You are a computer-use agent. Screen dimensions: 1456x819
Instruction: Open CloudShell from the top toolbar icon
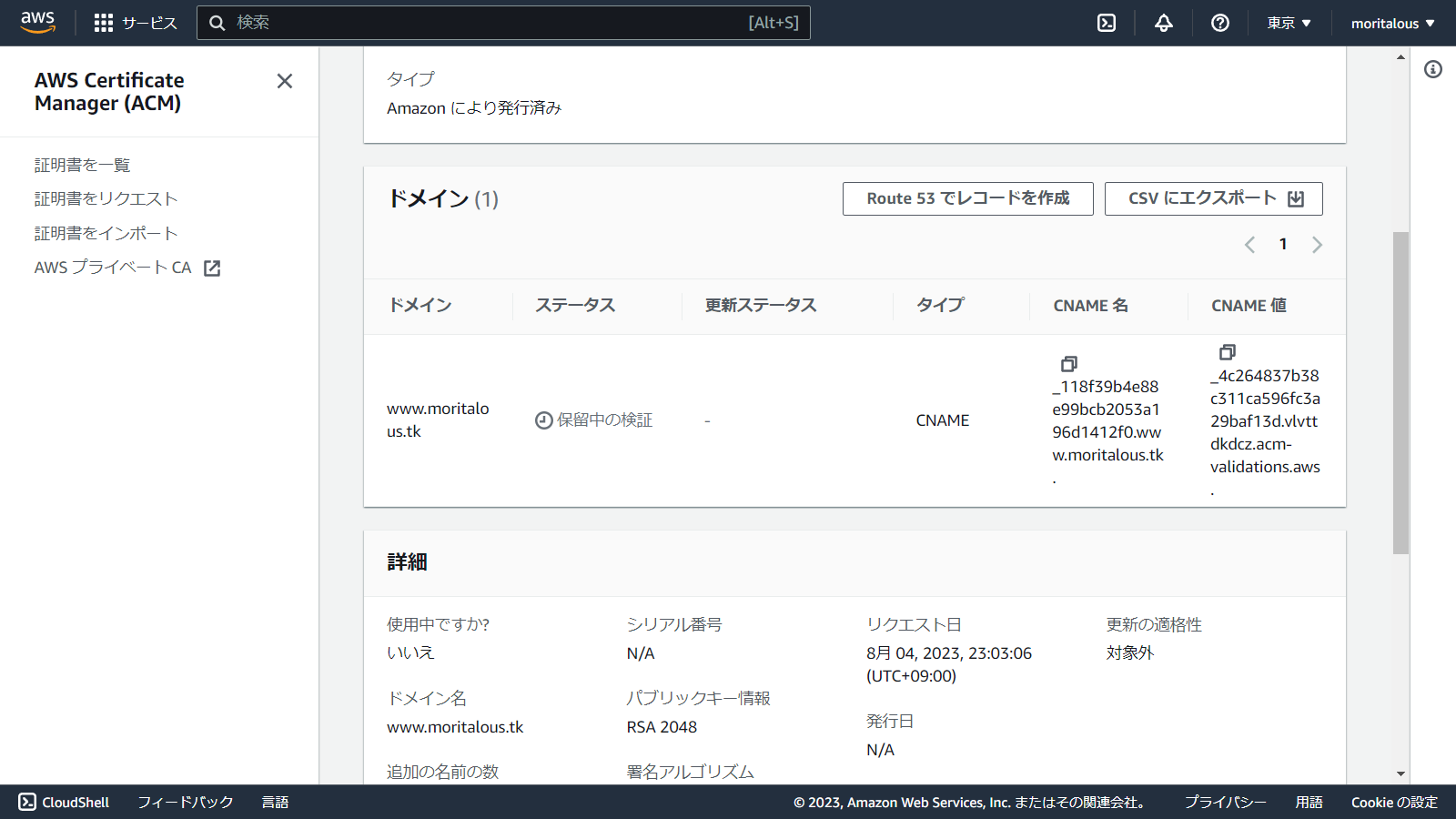pyautogui.click(x=1105, y=23)
